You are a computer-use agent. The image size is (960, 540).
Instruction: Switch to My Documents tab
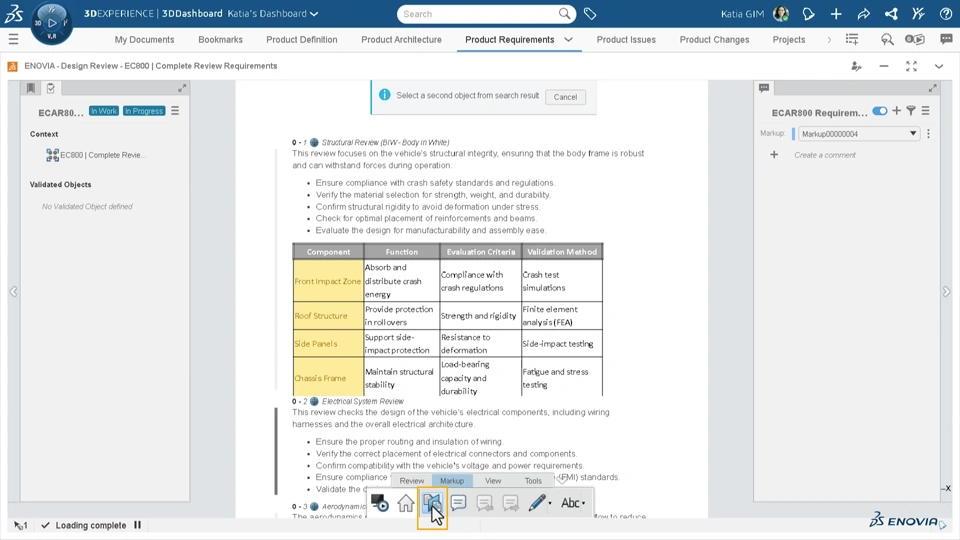click(144, 39)
